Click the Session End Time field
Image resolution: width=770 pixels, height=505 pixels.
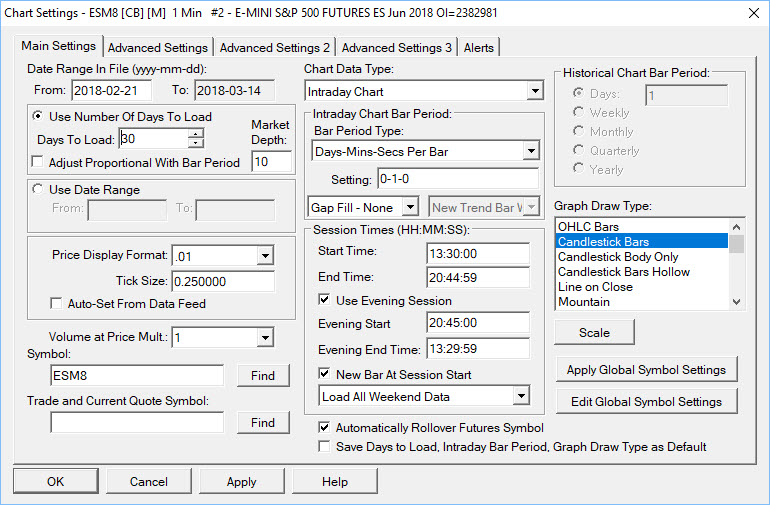point(478,278)
